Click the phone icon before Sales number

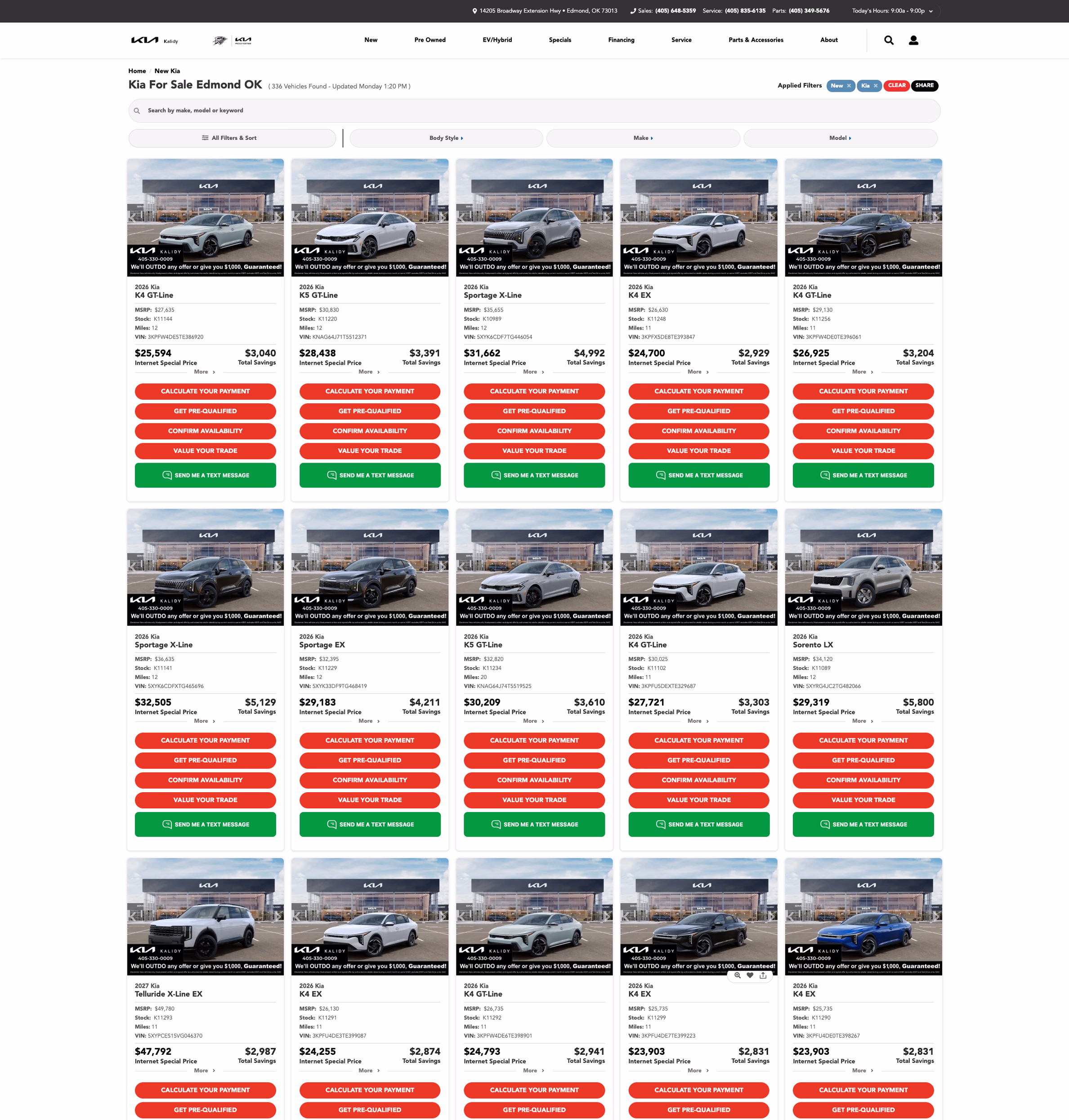(632, 11)
